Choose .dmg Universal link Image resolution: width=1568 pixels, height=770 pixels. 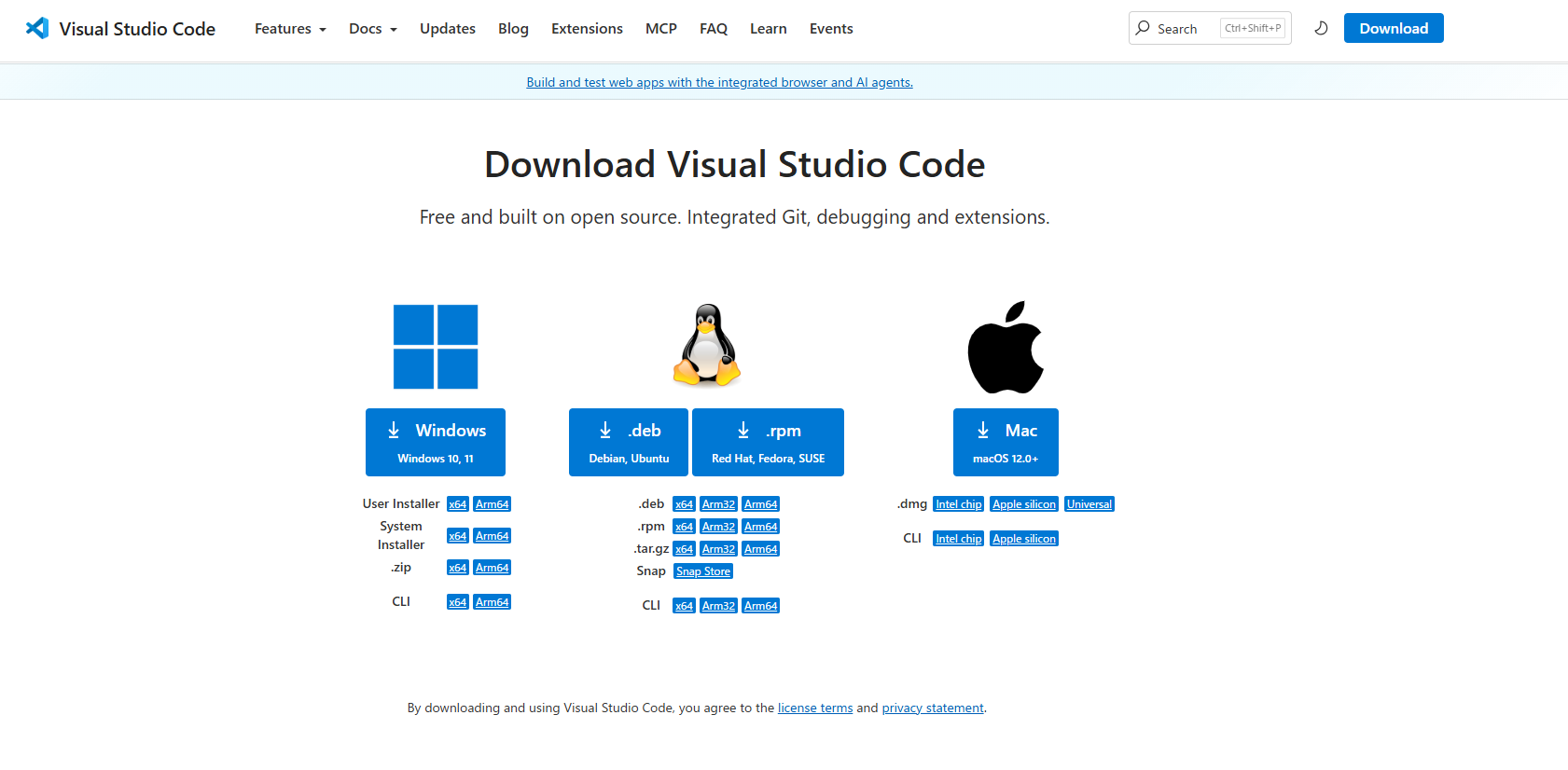click(x=1089, y=504)
